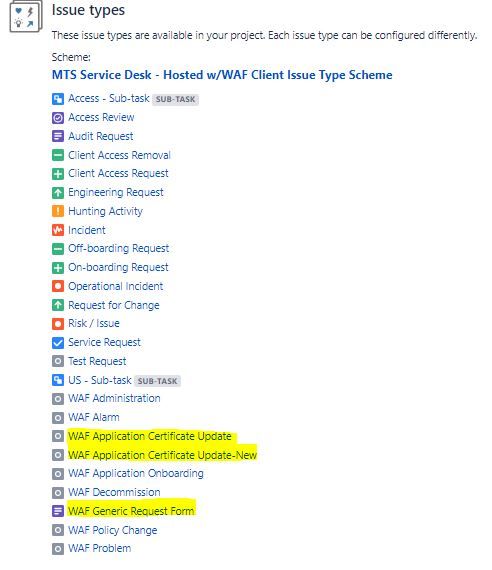
Task: Open Client Access Removal issue type
Action: (x=119, y=155)
